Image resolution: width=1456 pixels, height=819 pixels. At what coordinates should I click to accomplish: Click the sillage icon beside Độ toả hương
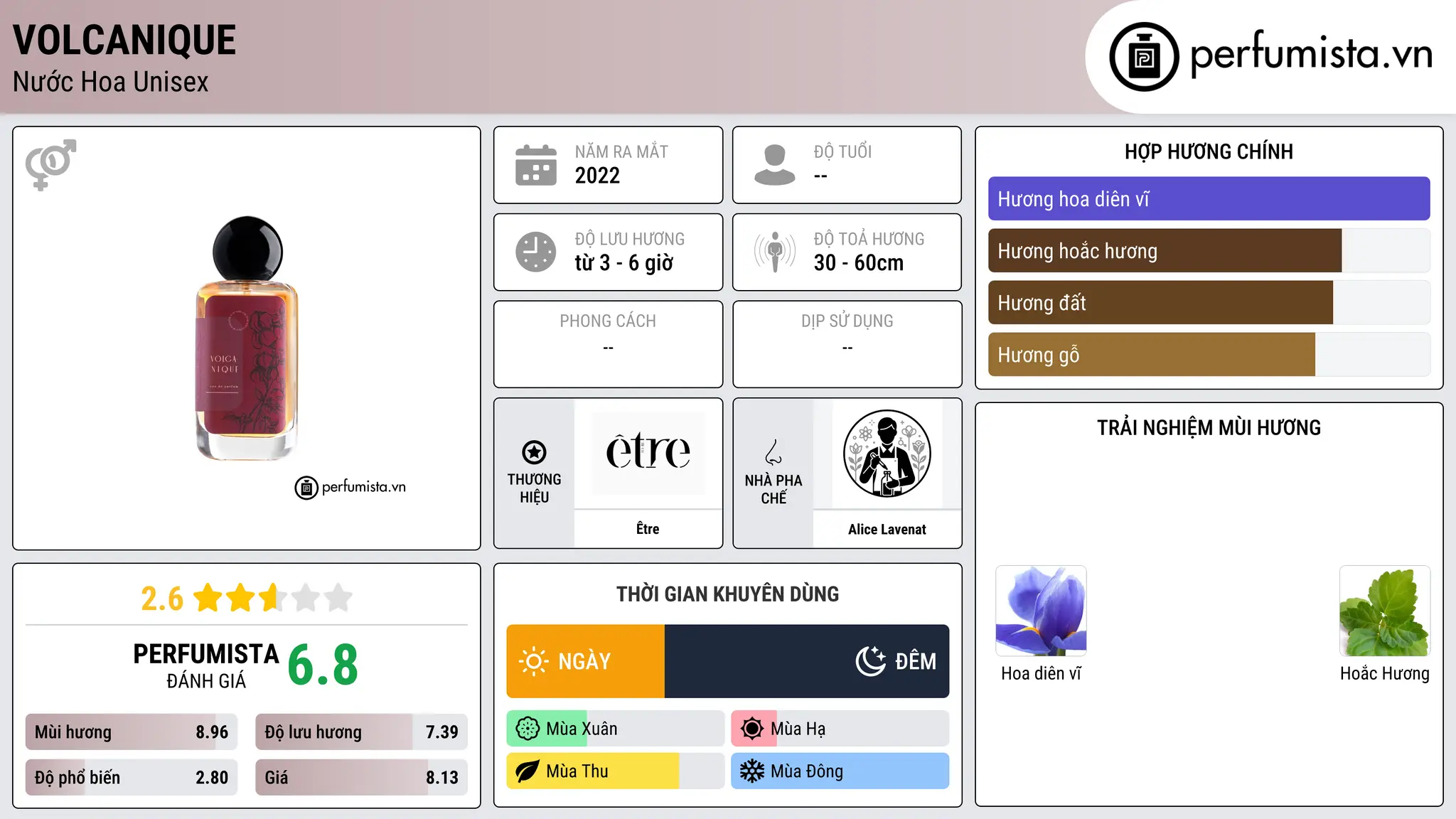(775, 252)
